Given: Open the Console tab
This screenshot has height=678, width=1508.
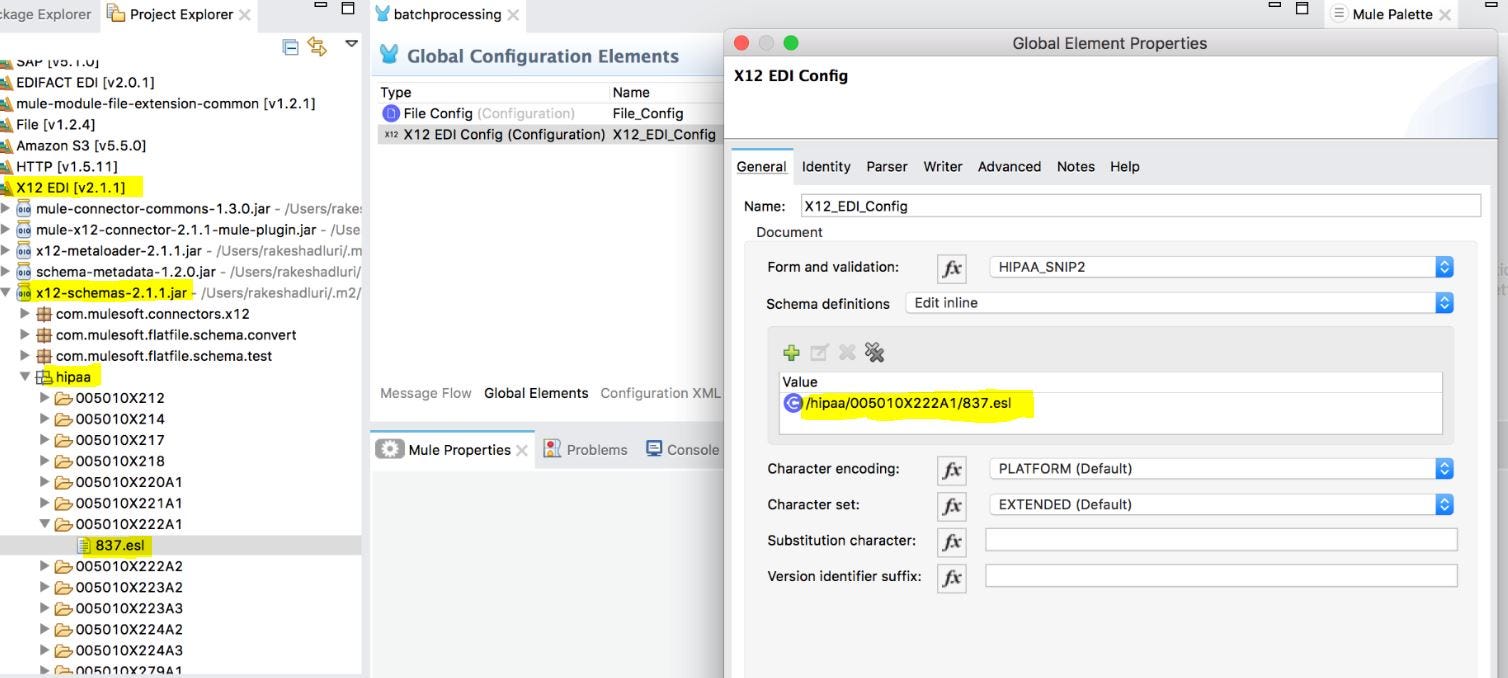Looking at the screenshot, I should 683,450.
